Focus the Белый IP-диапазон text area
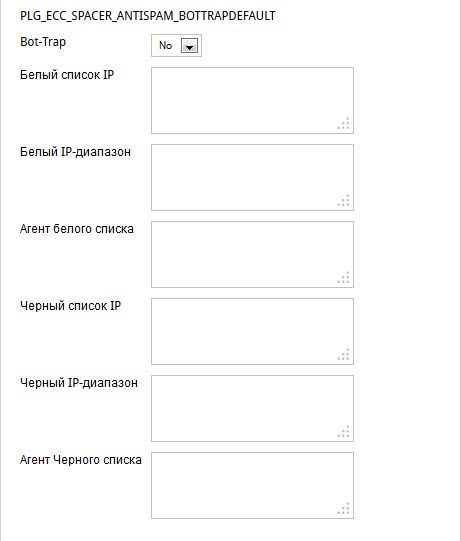 pyautogui.click(x=253, y=177)
